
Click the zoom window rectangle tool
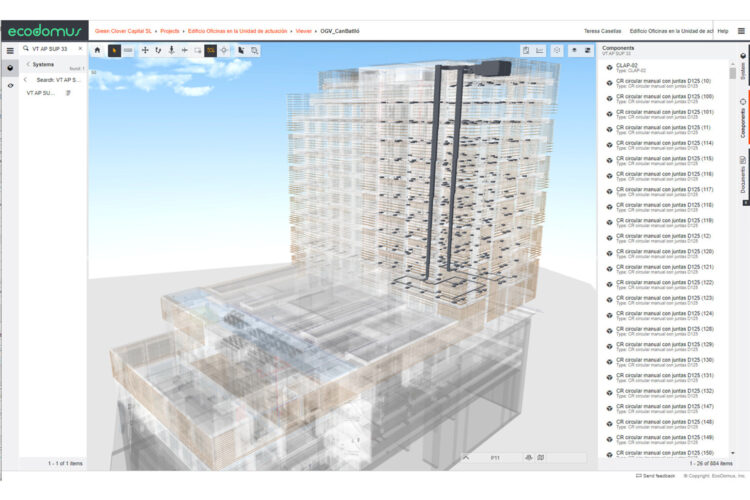198,50
